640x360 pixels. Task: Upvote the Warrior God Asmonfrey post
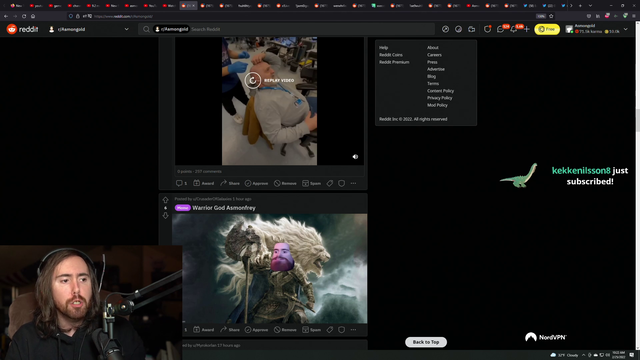coord(165,200)
